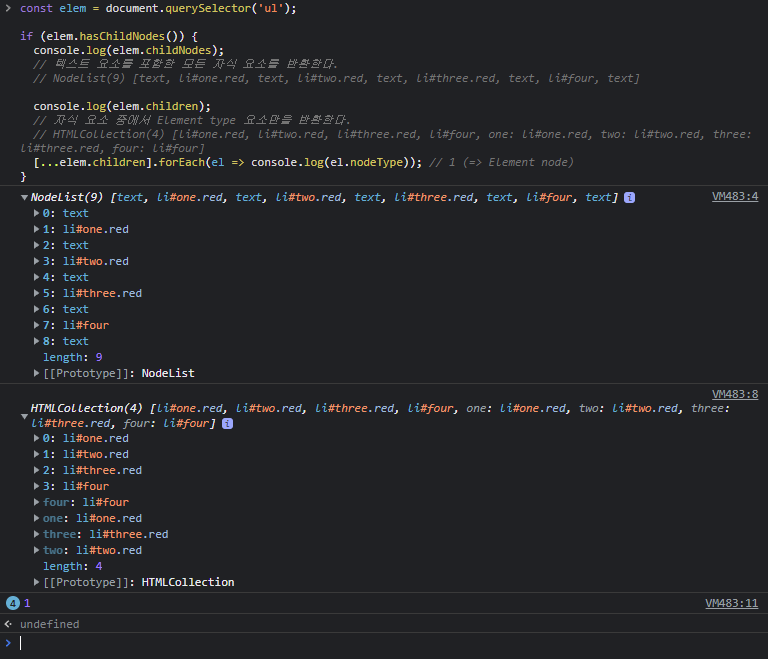Click 'length: 9' in NodeList

pyautogui.click(x=72, y=357)
